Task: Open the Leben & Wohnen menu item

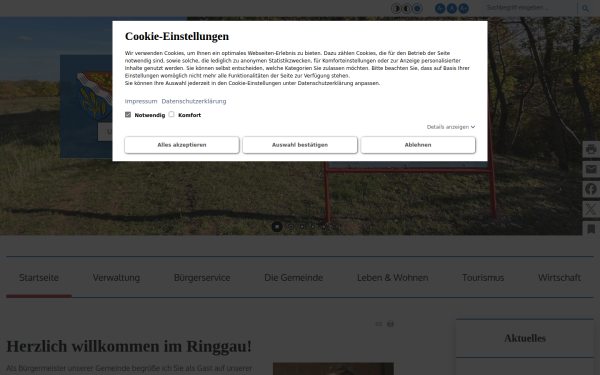Action: pos(393,278)
